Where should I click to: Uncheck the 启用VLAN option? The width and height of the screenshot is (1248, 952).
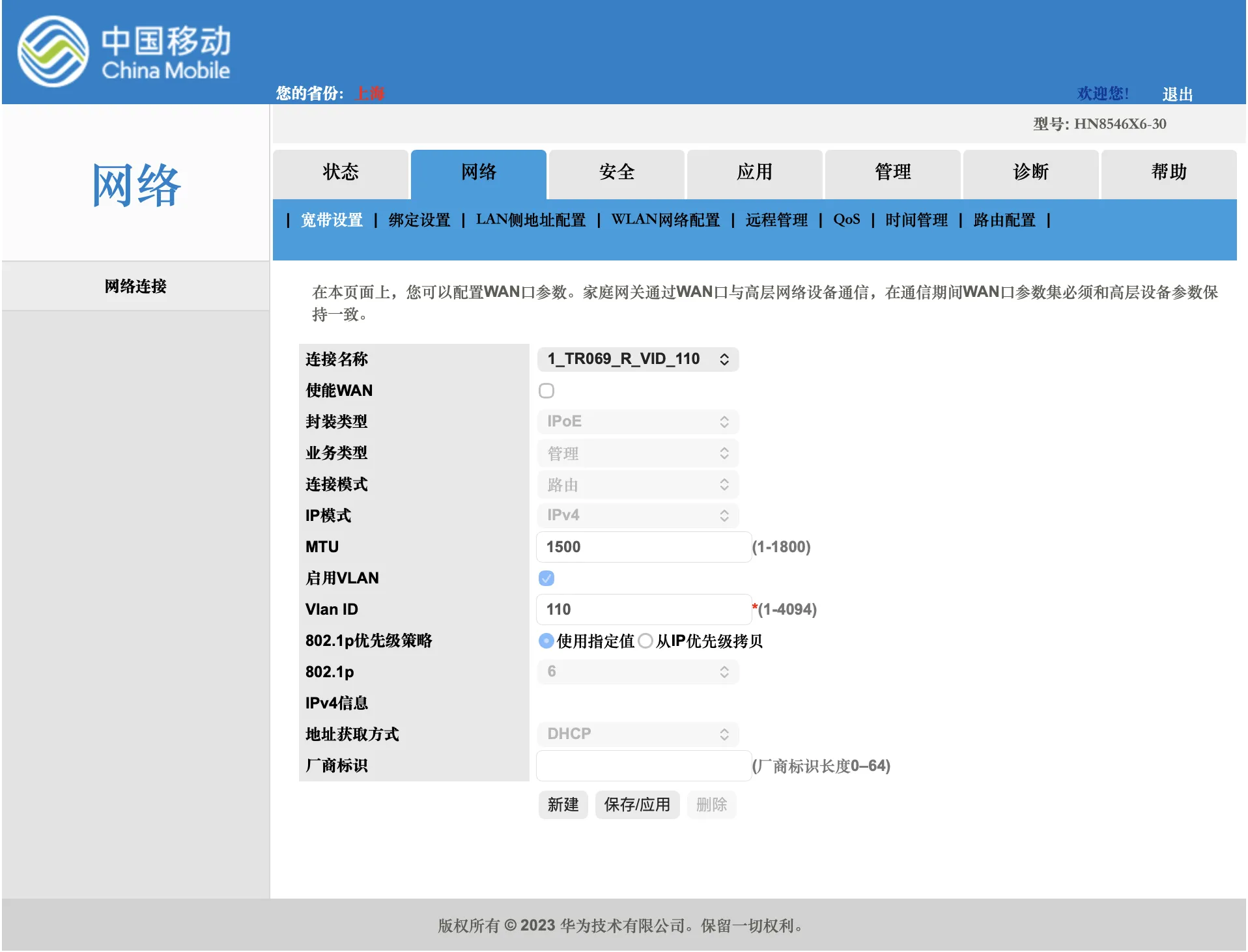click(x=546, y=578)
